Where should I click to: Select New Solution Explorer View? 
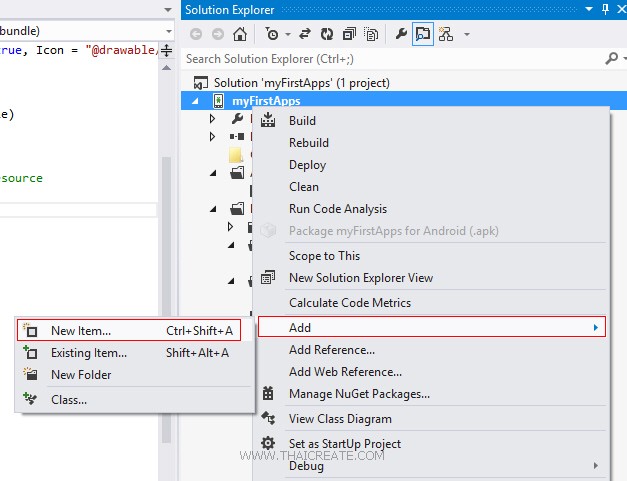pos(361,278)
